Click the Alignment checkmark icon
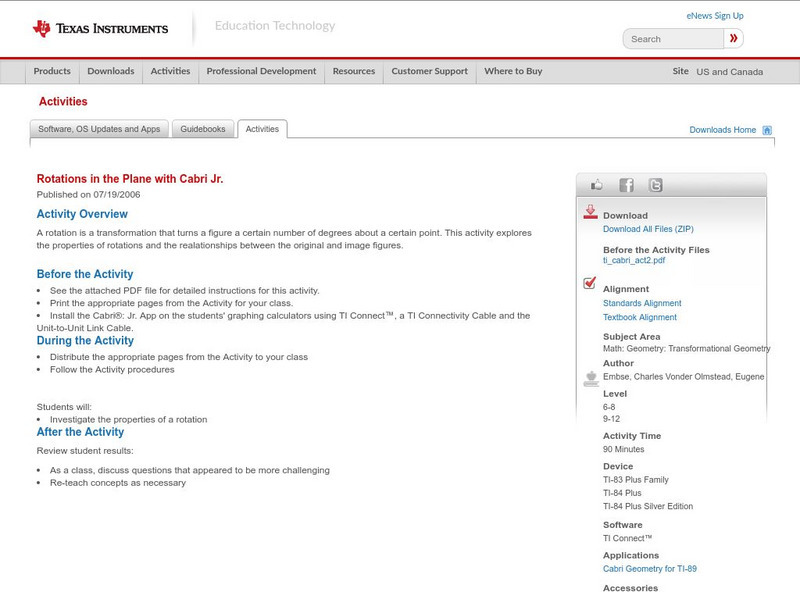The width and height of the screenshot is (800, 592). tap(590, 284)
